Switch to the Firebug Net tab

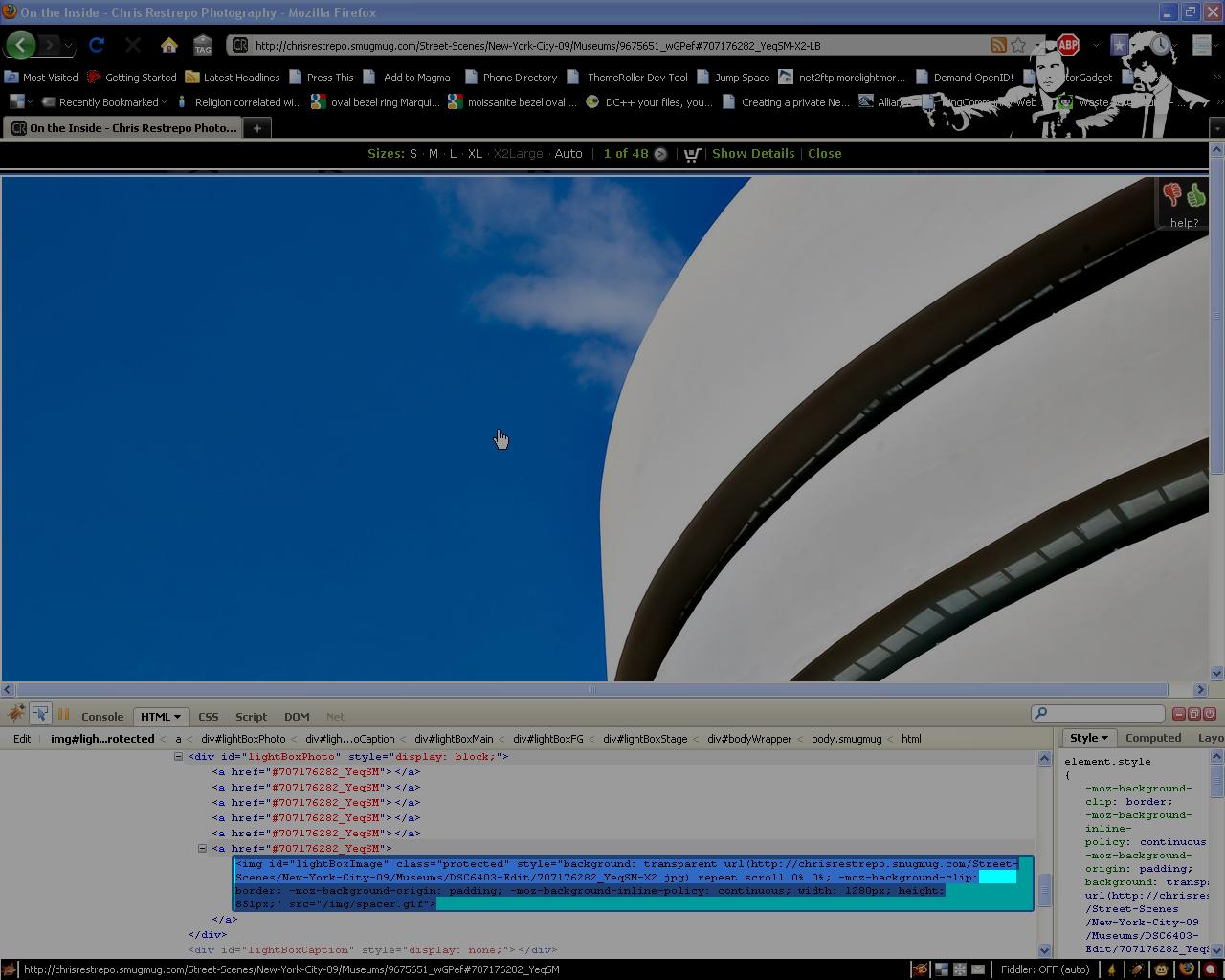click(x=335, y=717)
